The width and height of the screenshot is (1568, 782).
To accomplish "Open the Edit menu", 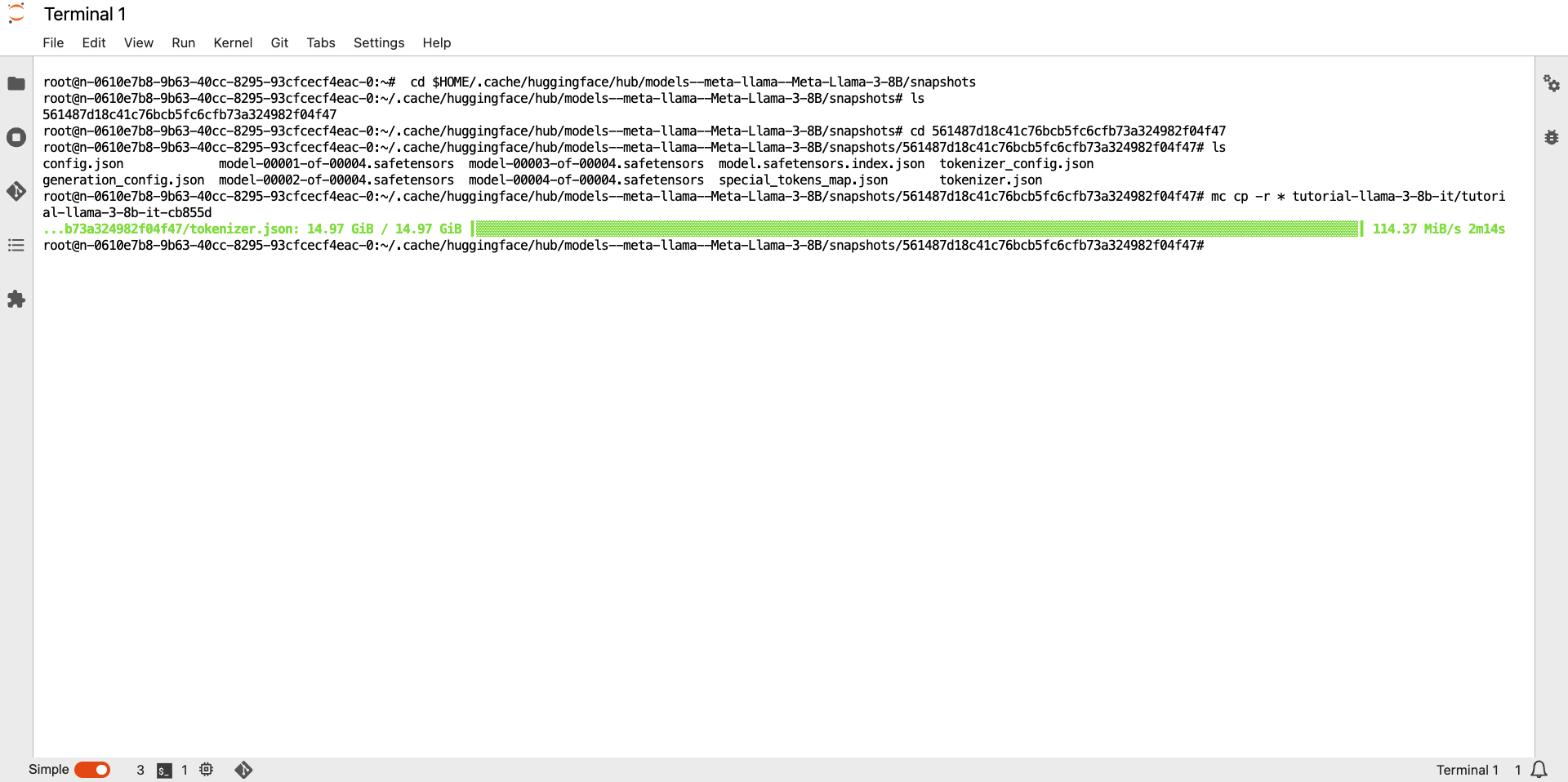I will (94, 42).
